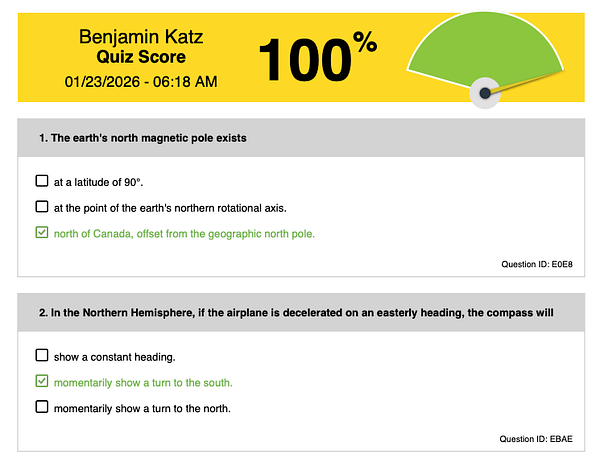The height and width of the screenshot is (466, 600).
Task: Check the 'at a latitude of 90°' checkbox
Action: point(41,181)
